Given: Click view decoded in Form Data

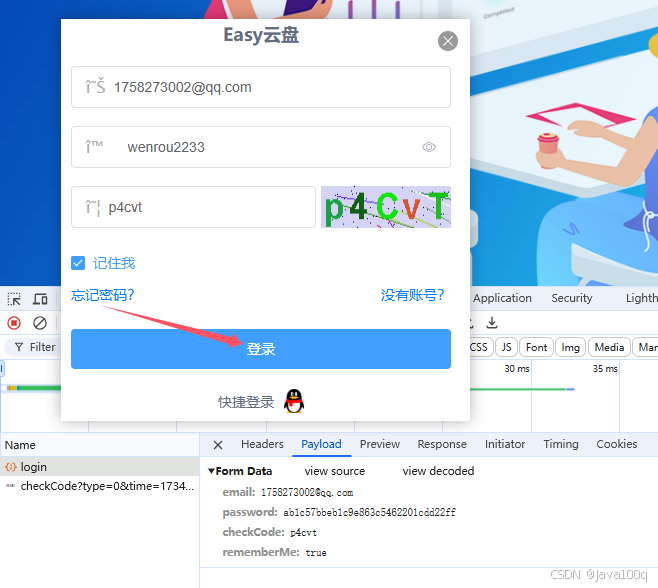Looking at the screenshot, I should 439,471.
